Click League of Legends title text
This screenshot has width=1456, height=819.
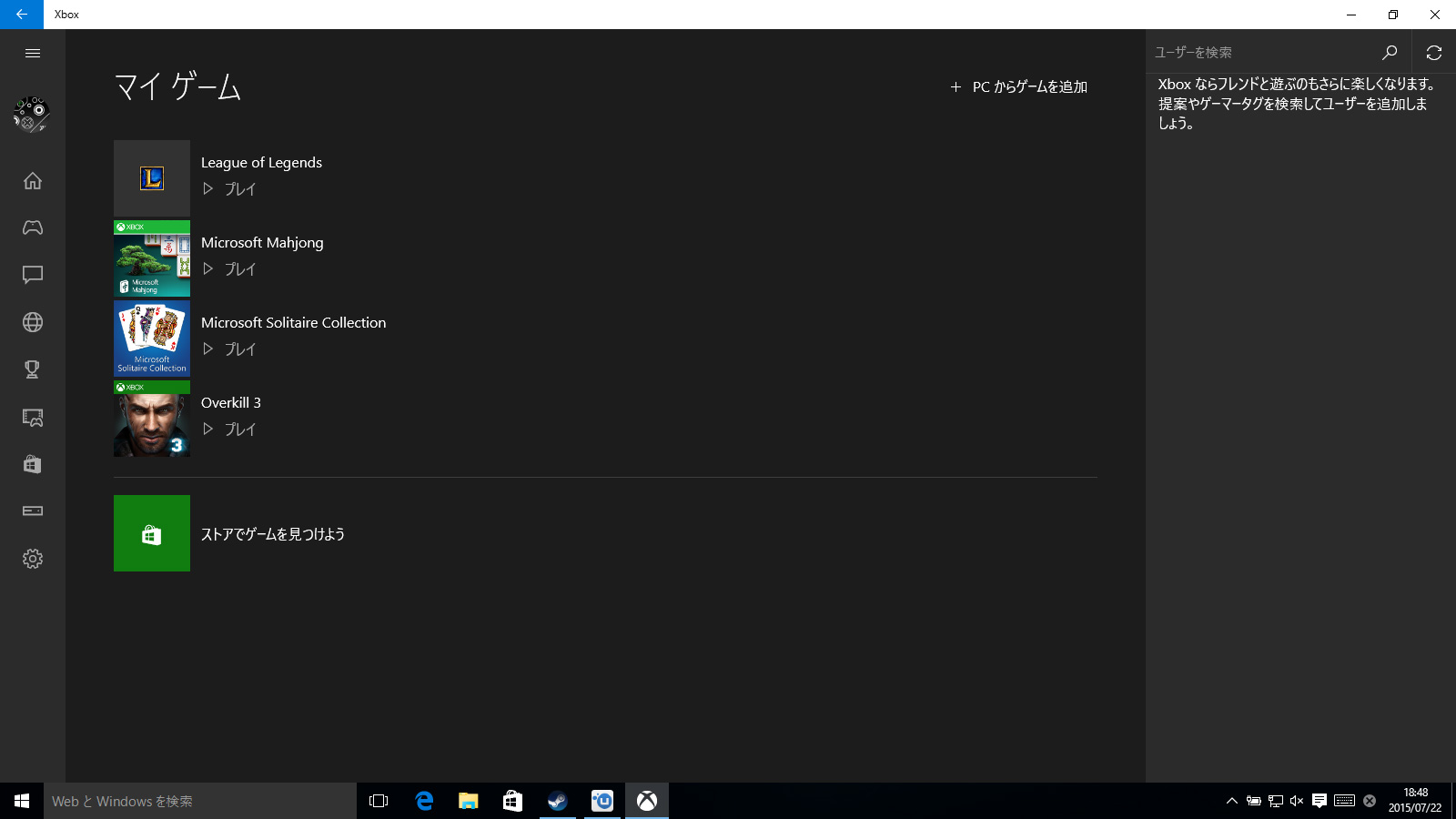(x=261, y=163)
